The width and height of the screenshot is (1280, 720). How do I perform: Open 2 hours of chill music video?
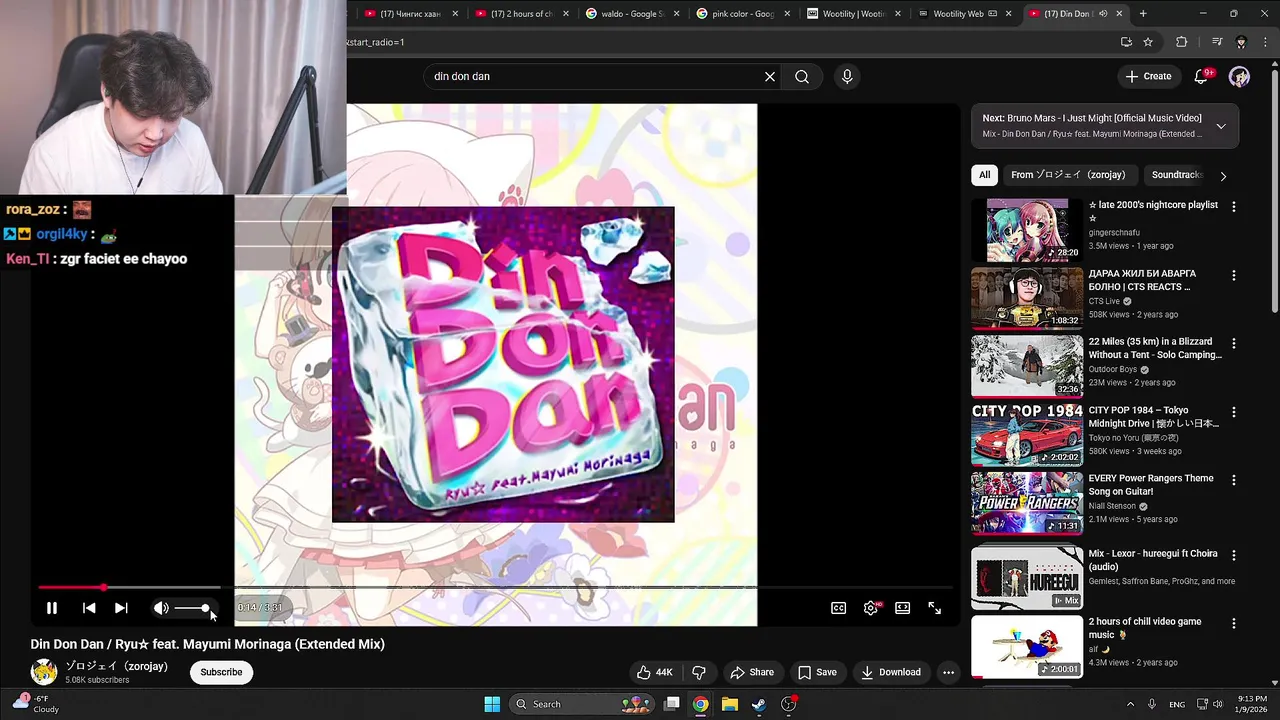[1145, 628]
